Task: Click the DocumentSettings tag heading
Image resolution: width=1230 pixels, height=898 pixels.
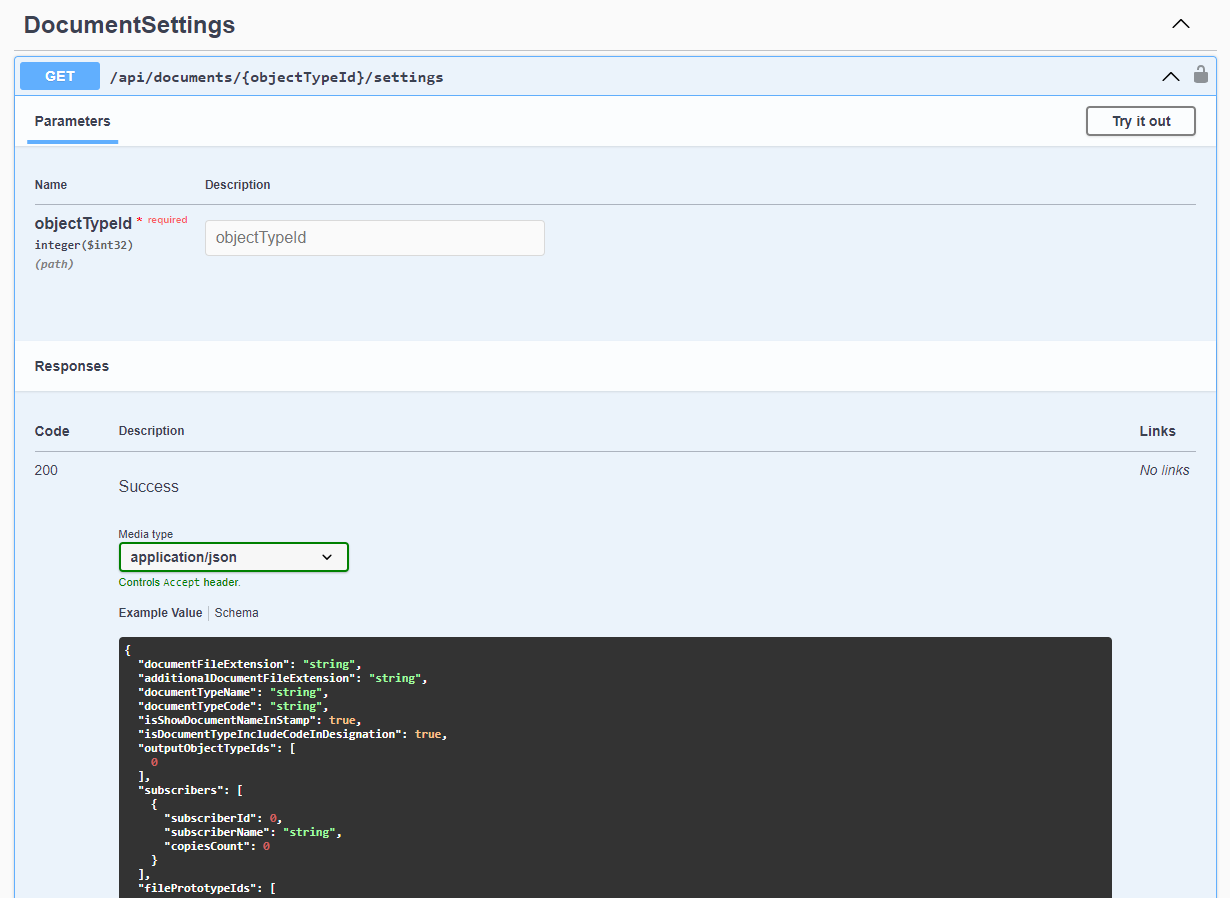Action: 130,25
